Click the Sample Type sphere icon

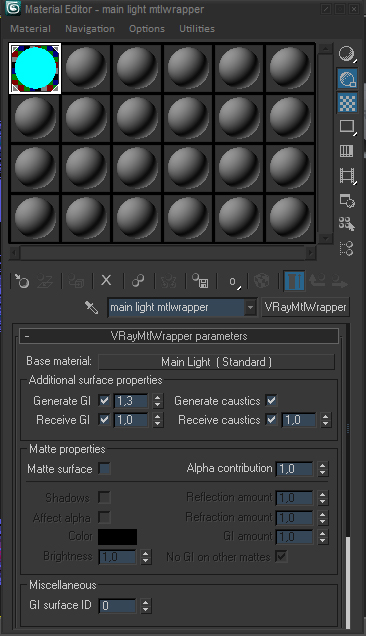click(x=347, y=54)
